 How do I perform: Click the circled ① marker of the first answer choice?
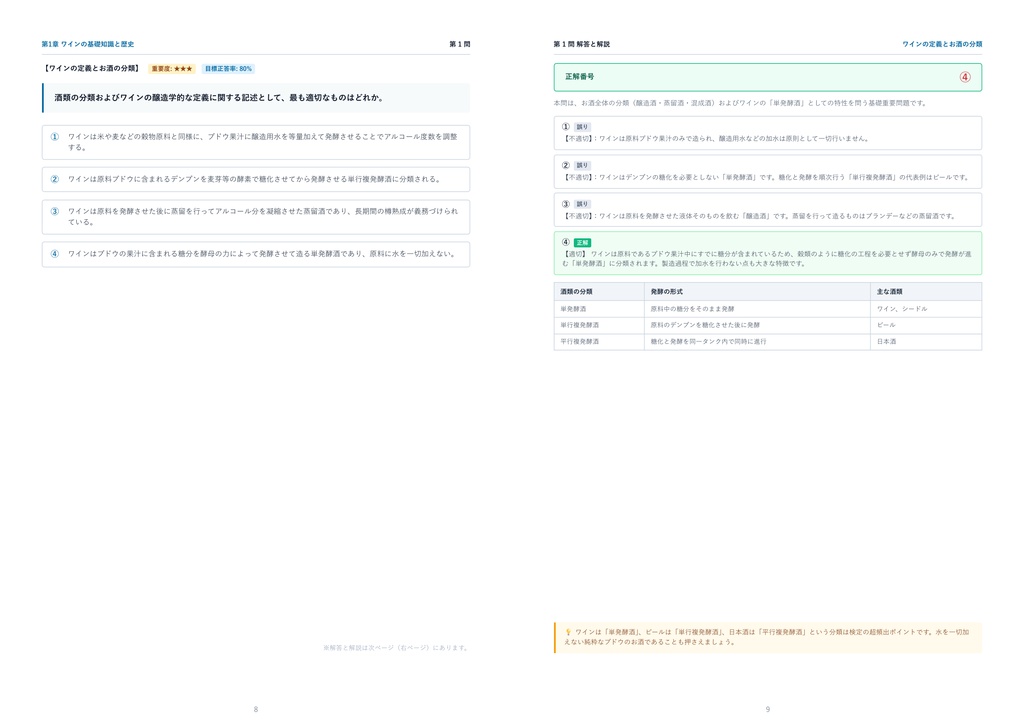pyautogui.click(x=55, y=137)
